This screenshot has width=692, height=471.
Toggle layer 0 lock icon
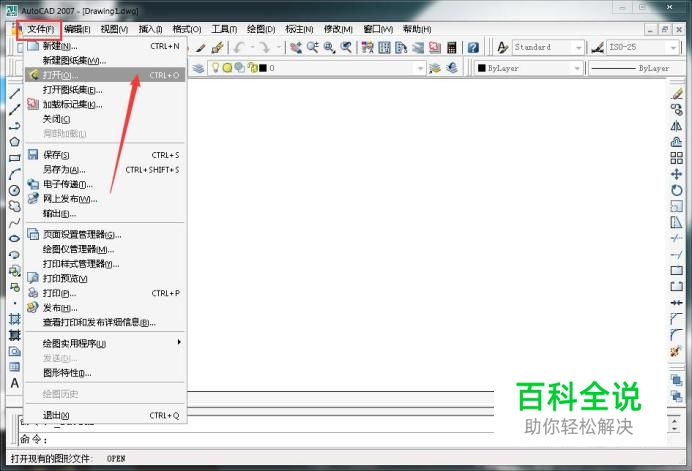(x=252, y=68)
